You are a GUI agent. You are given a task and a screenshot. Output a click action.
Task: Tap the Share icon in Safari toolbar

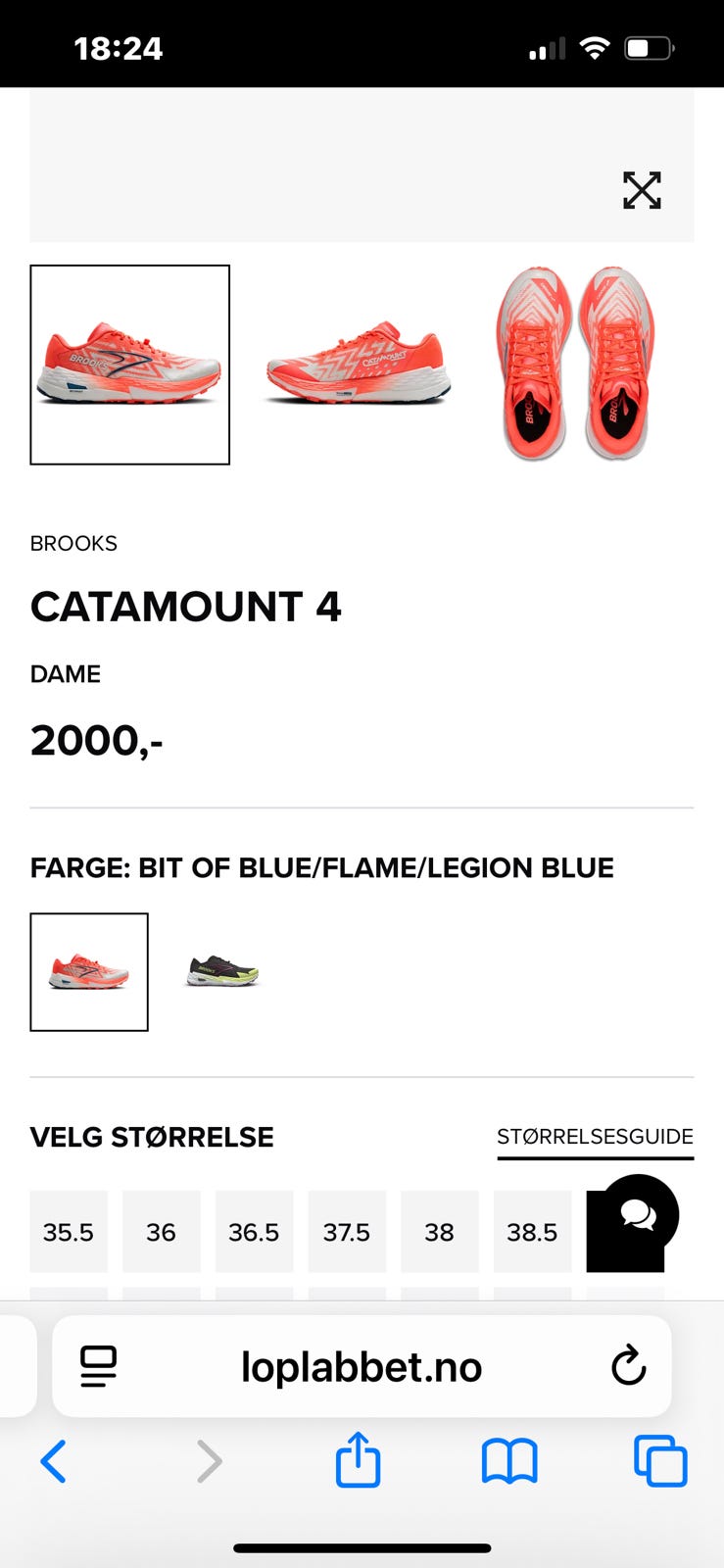coord(359,1460)
